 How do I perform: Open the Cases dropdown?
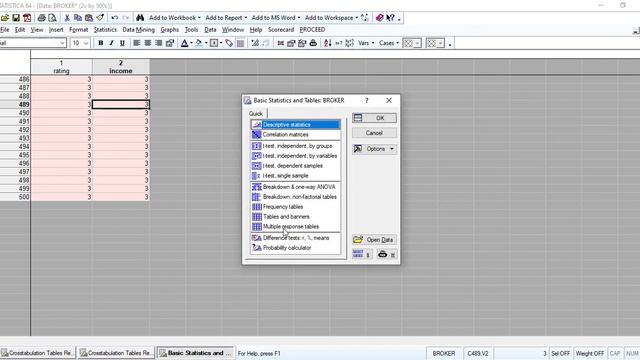click(x=389, y=43)
